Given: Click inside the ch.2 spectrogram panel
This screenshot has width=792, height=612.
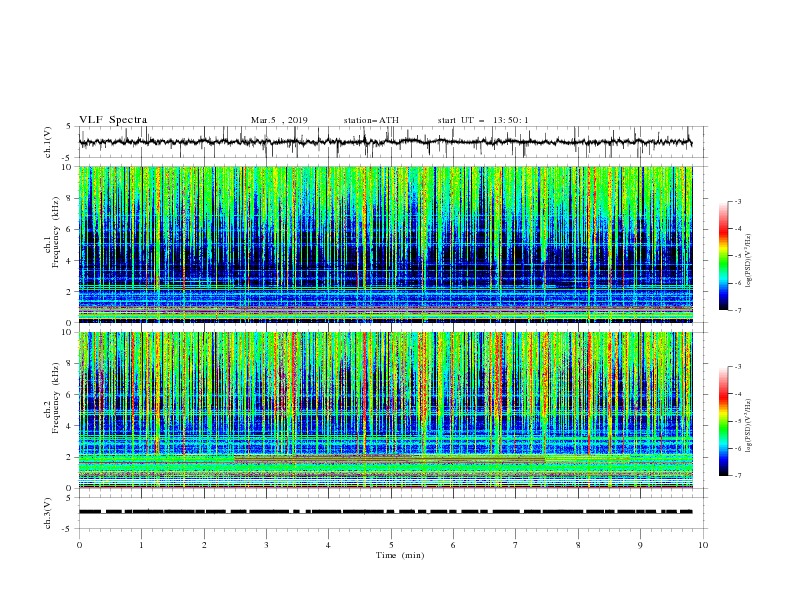Looking at the screenshot, I should click(385, 410).
